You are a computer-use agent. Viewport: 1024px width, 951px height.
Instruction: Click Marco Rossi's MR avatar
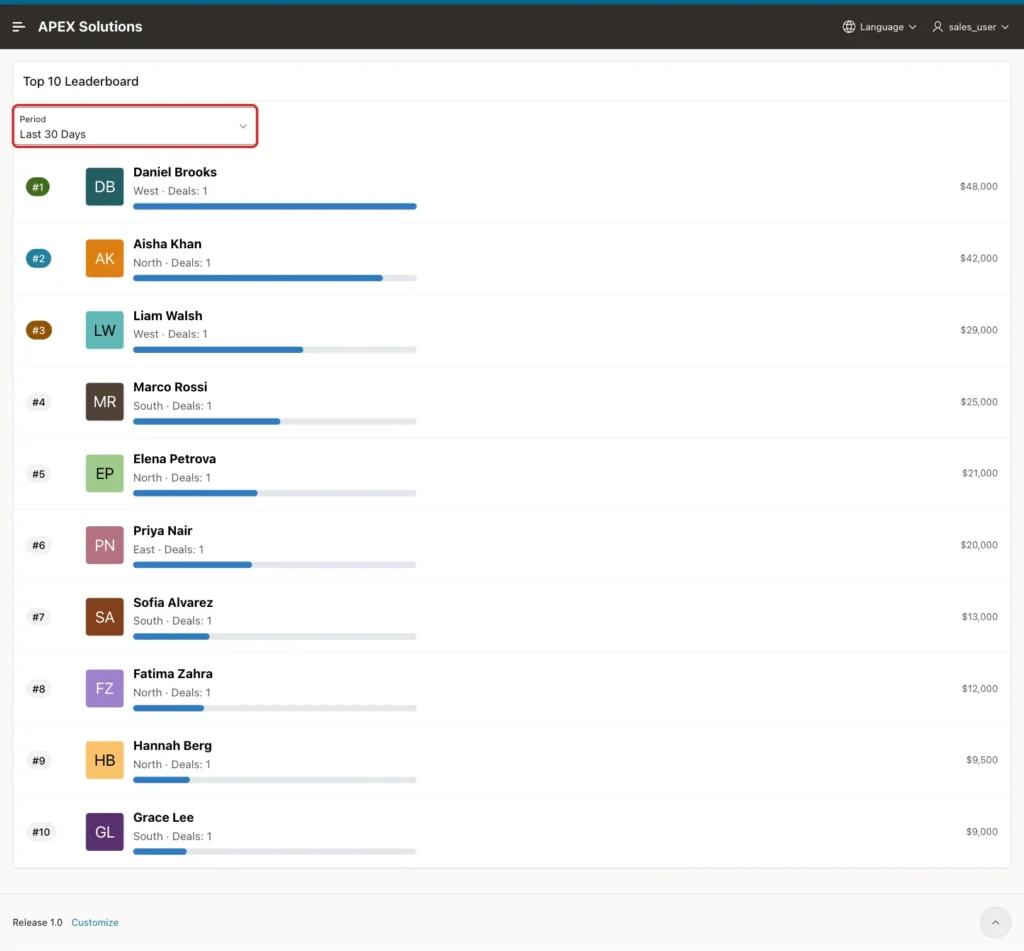[x=104, y=402]
